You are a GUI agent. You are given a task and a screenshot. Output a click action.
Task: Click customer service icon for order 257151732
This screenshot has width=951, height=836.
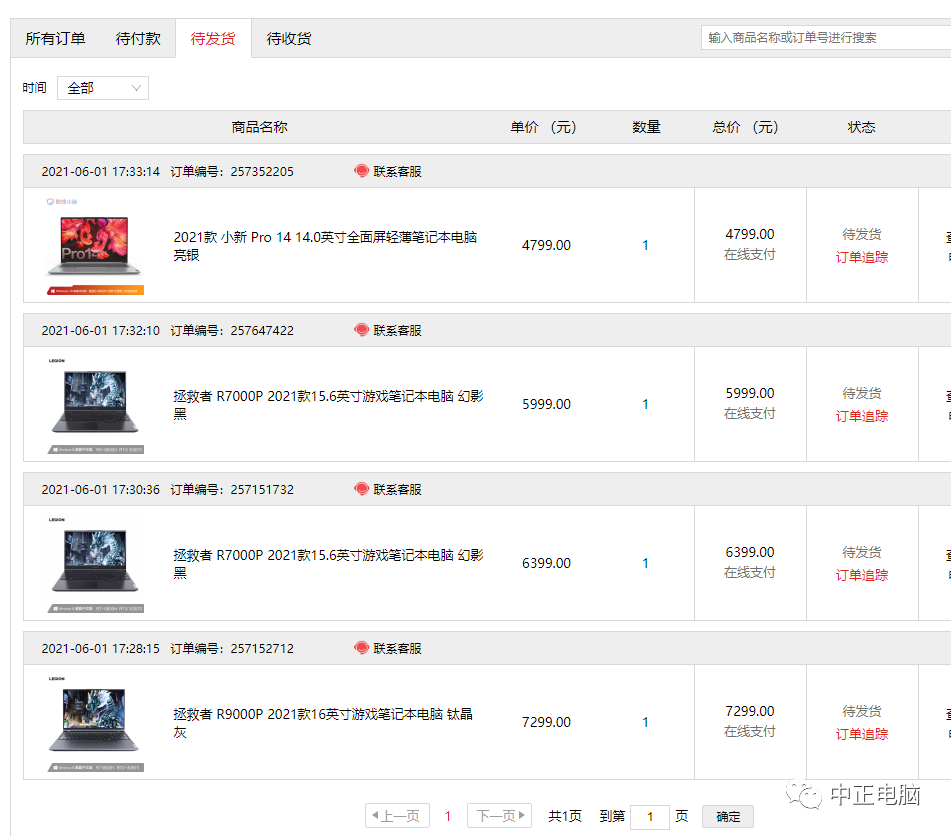point(361,489)
